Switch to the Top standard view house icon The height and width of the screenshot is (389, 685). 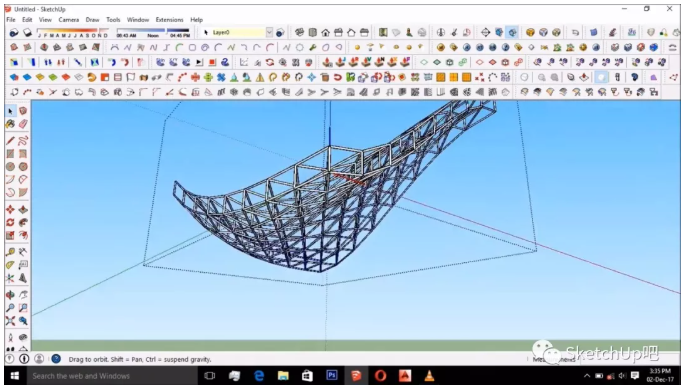[312, 32]
